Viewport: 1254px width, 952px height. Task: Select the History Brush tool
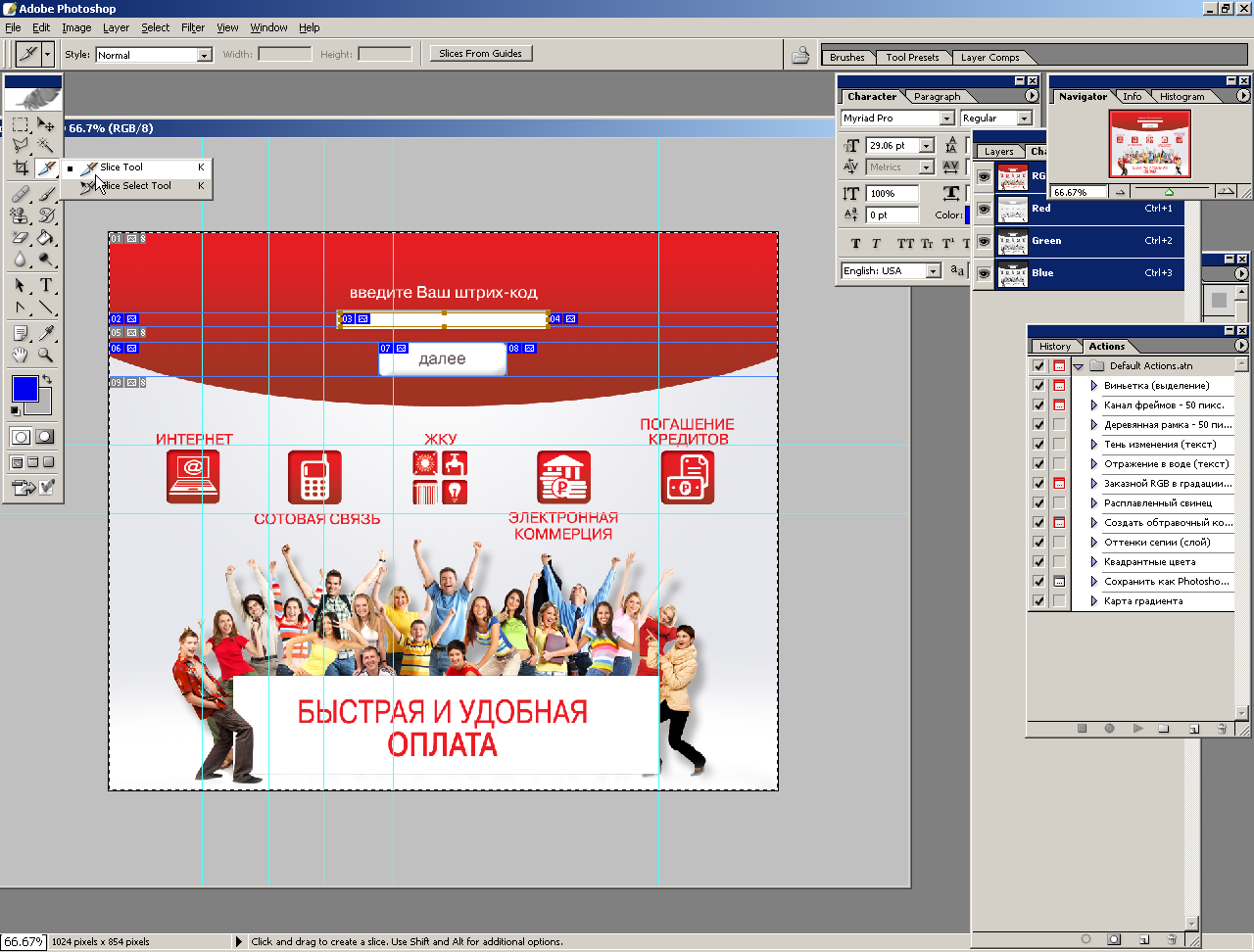click(45, 215)
